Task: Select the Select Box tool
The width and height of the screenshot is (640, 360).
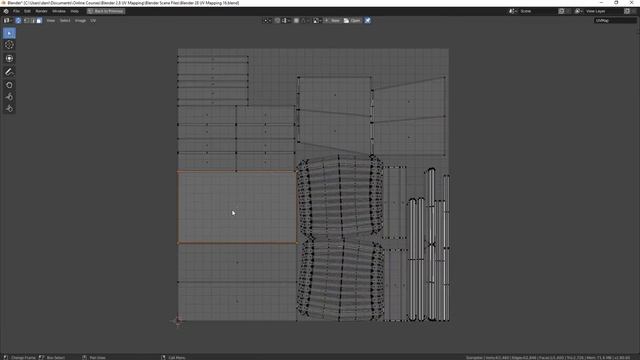Action: tap(9, 33)
